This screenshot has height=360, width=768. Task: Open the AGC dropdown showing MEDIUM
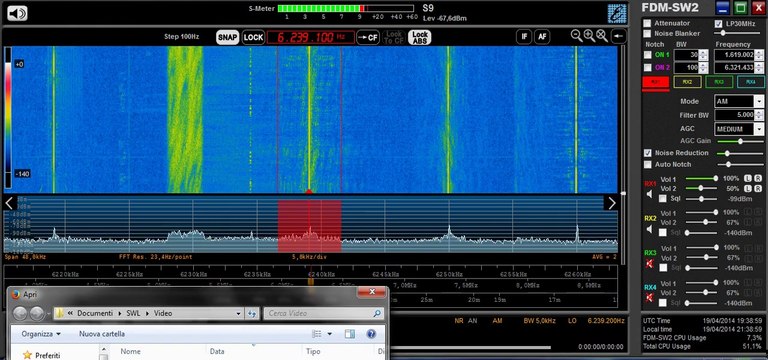pos(759,129)
